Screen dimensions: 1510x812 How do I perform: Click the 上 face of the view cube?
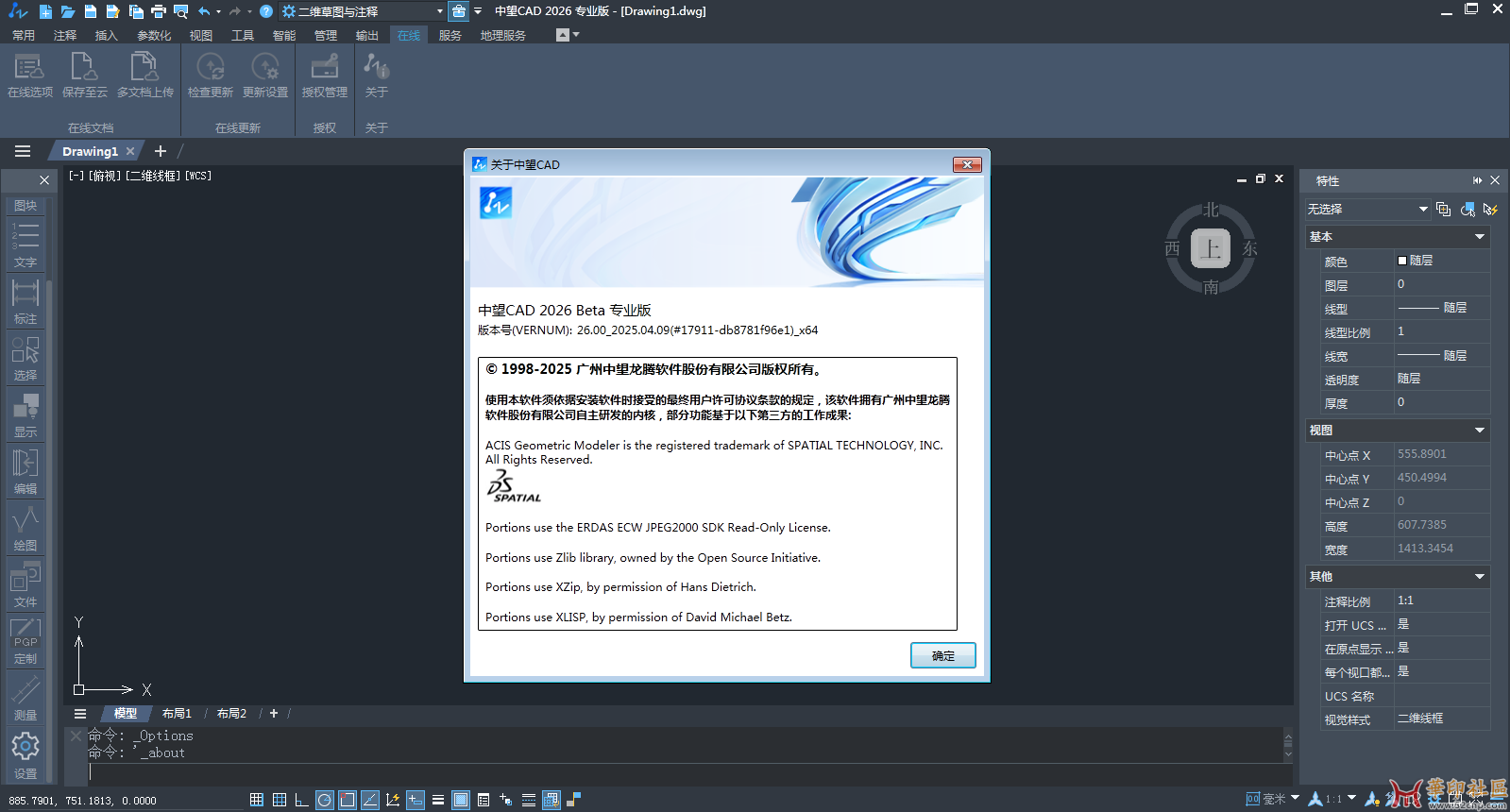1211,248
